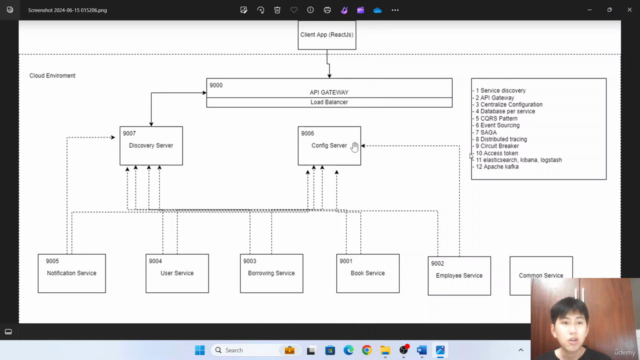Toggle the filmstrip icon at bottom left

click(8, 331)
